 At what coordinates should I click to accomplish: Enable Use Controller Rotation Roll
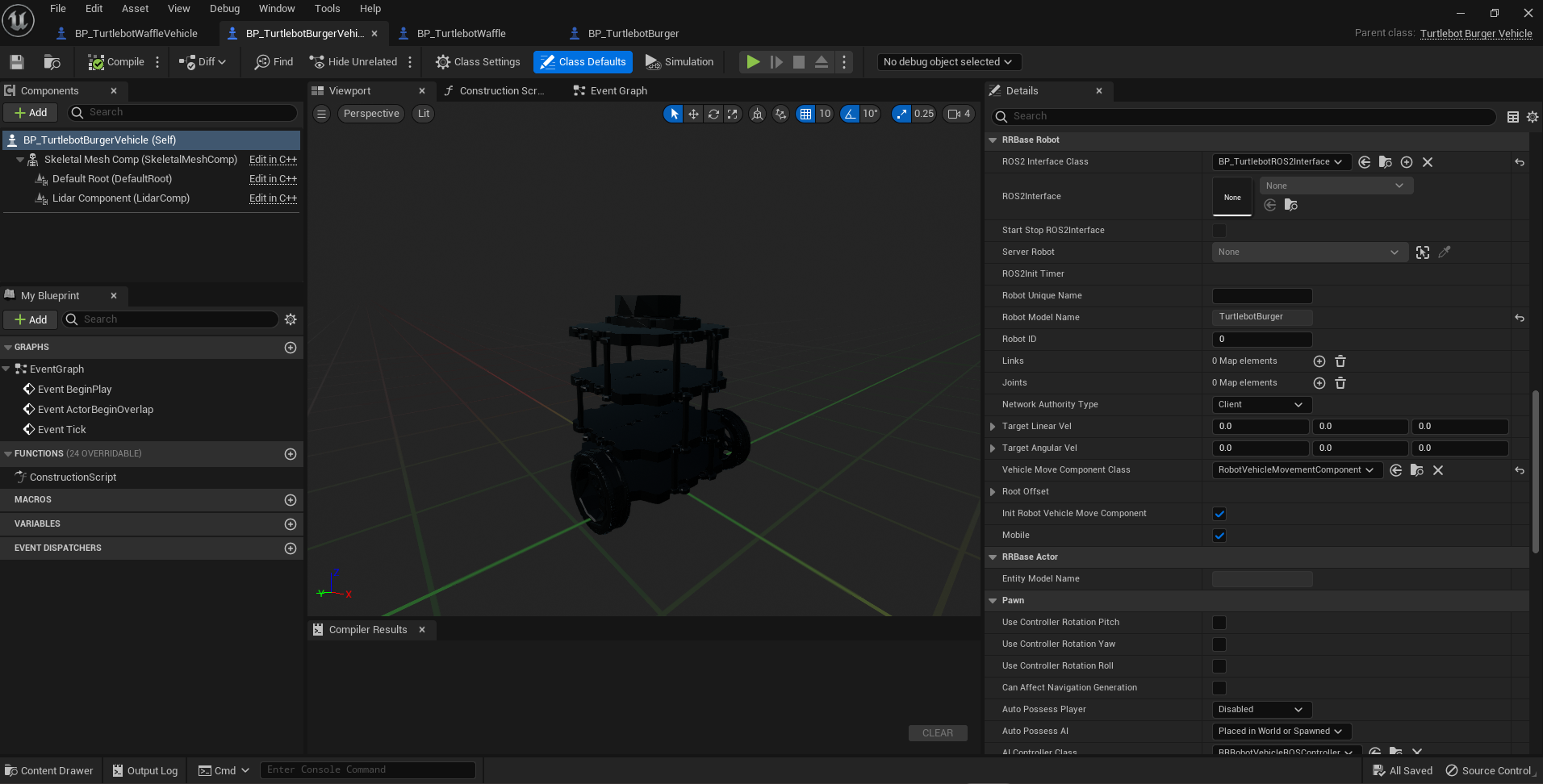click(x=1219, y=666)
